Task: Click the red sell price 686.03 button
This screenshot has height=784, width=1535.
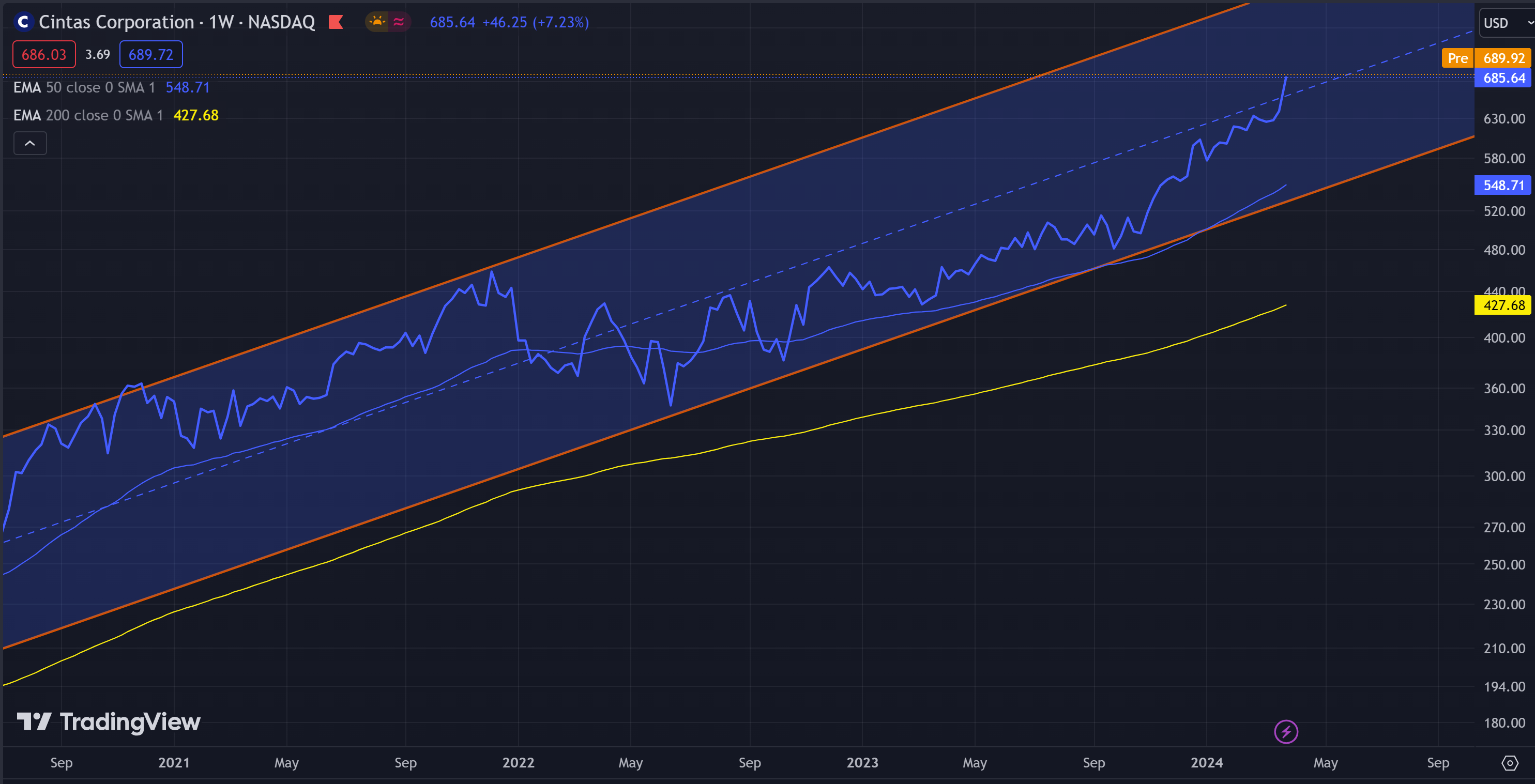Action: pos(44,55)
